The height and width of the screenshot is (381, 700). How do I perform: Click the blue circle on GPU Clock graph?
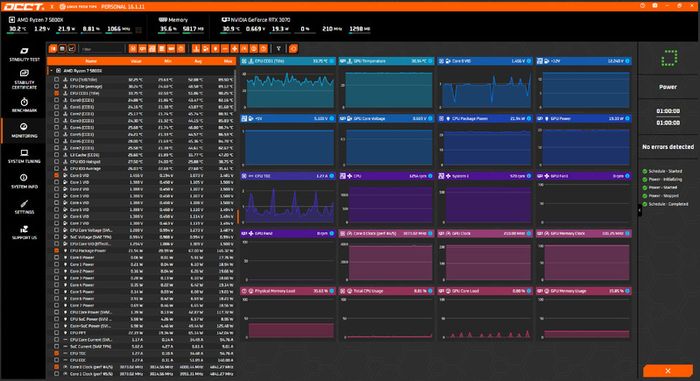tap(529, 233)
